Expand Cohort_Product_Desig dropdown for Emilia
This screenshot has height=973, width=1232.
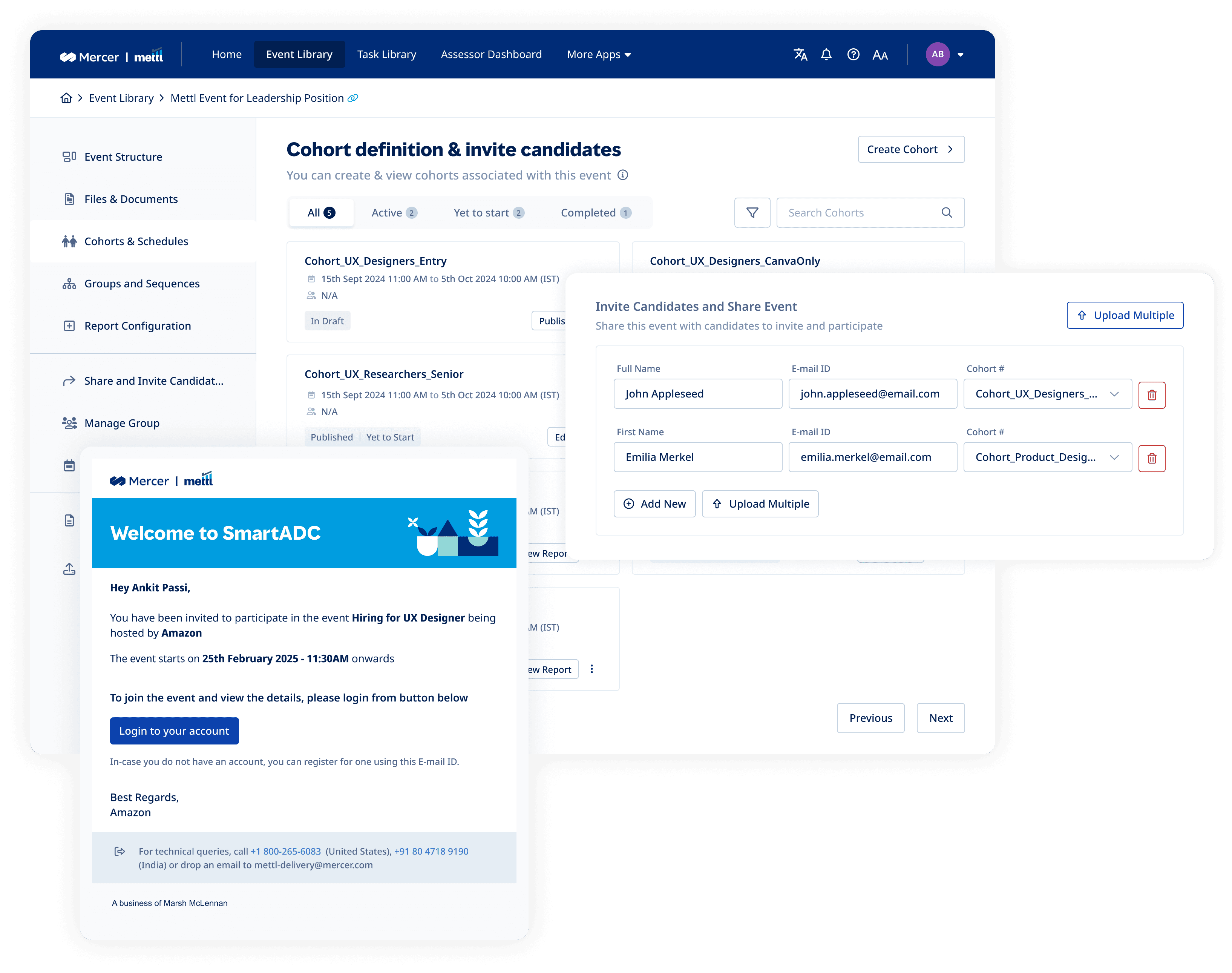click(1114, 457)
